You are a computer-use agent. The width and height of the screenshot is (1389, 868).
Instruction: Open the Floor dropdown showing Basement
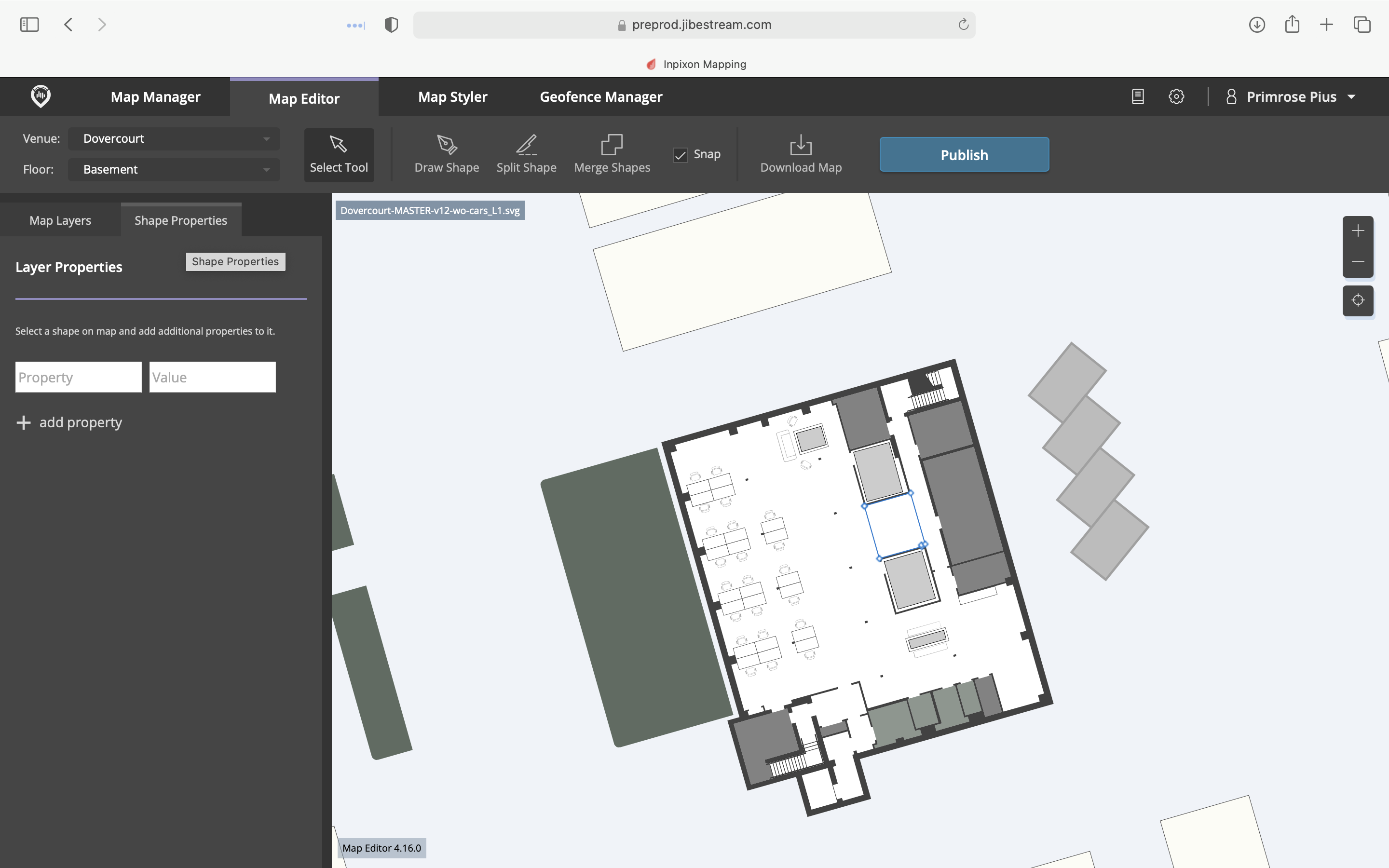tap(173, 169)
